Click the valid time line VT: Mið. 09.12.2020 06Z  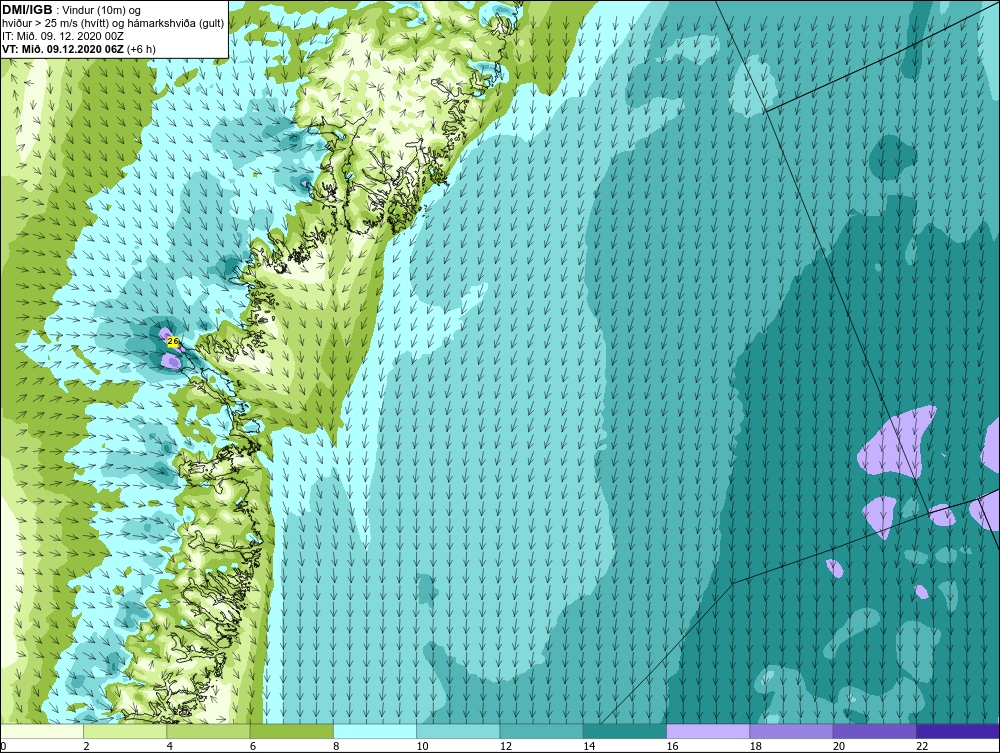pos(64,49)
